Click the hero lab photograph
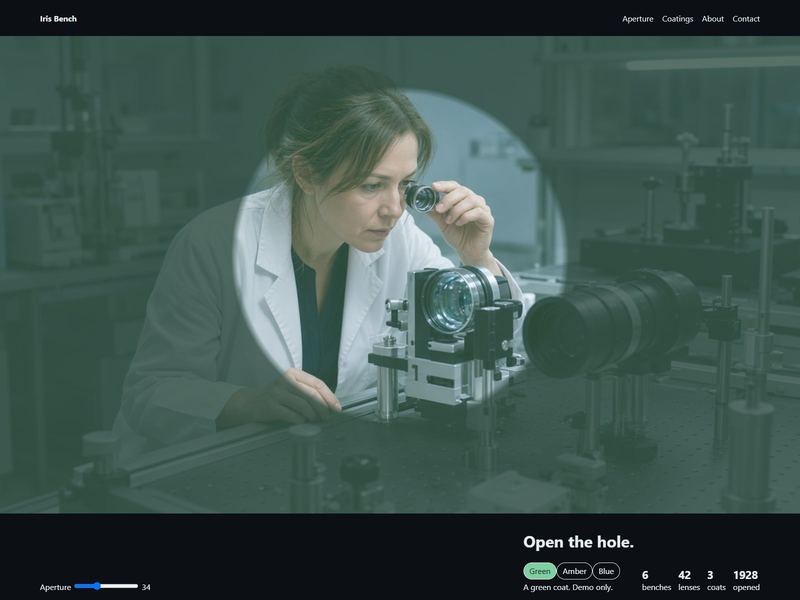Viewport: 800px width, 600px height. [400, 274]
